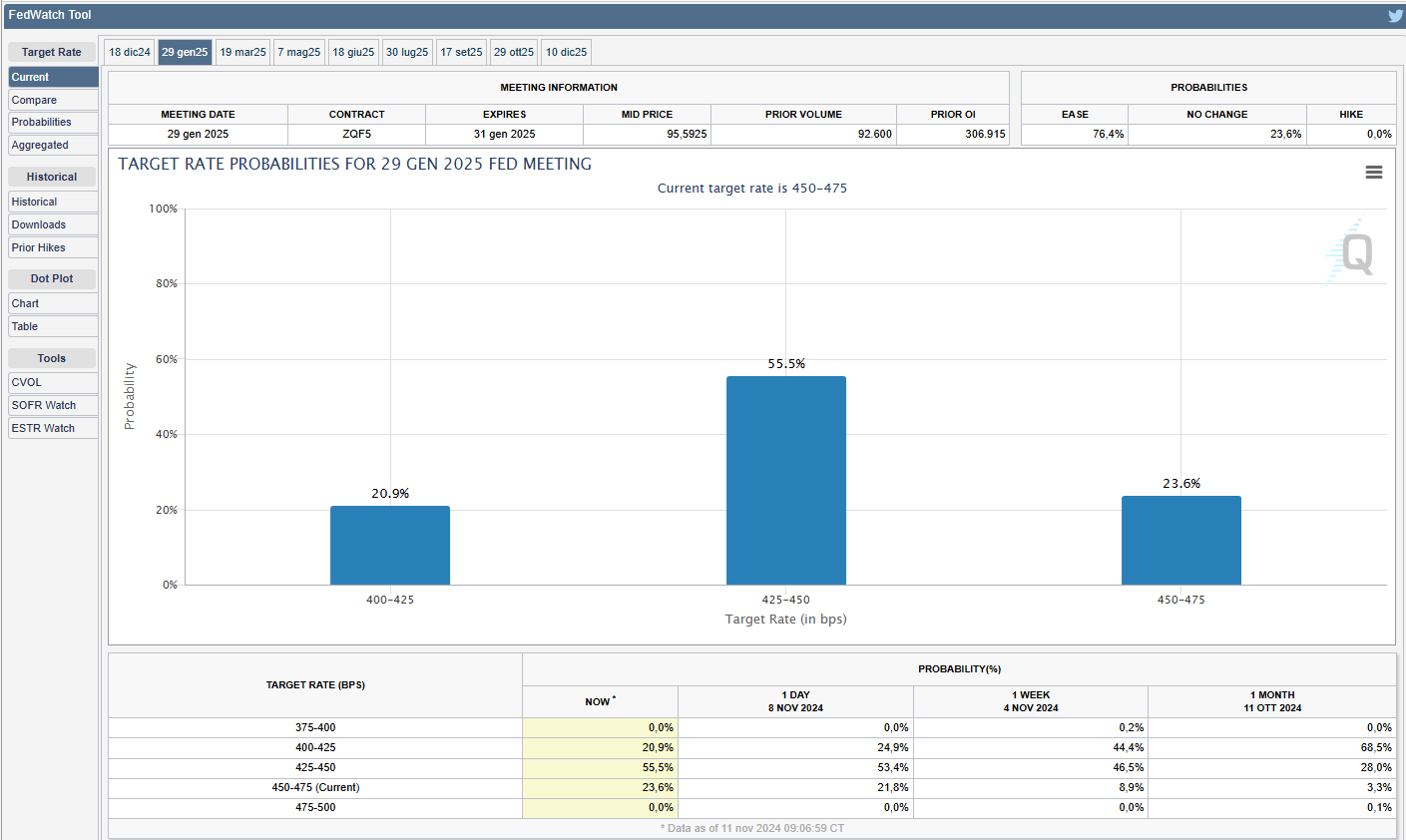Click the prior volume value 92.600
This screenshot has height=840, width=1406.
click(803, 134)
